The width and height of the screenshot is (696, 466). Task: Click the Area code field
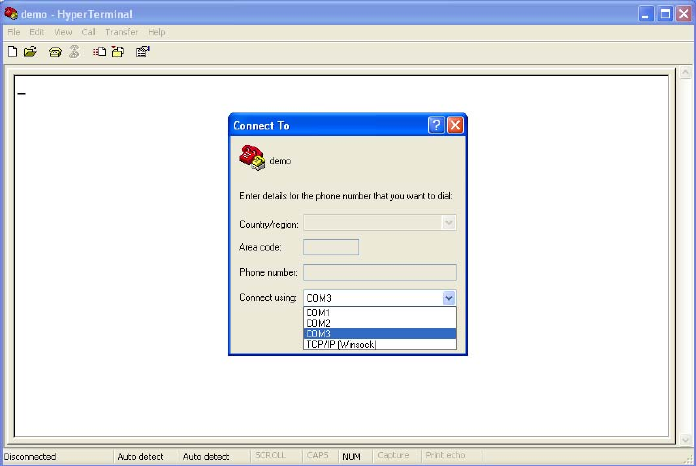tap(331, 247)
